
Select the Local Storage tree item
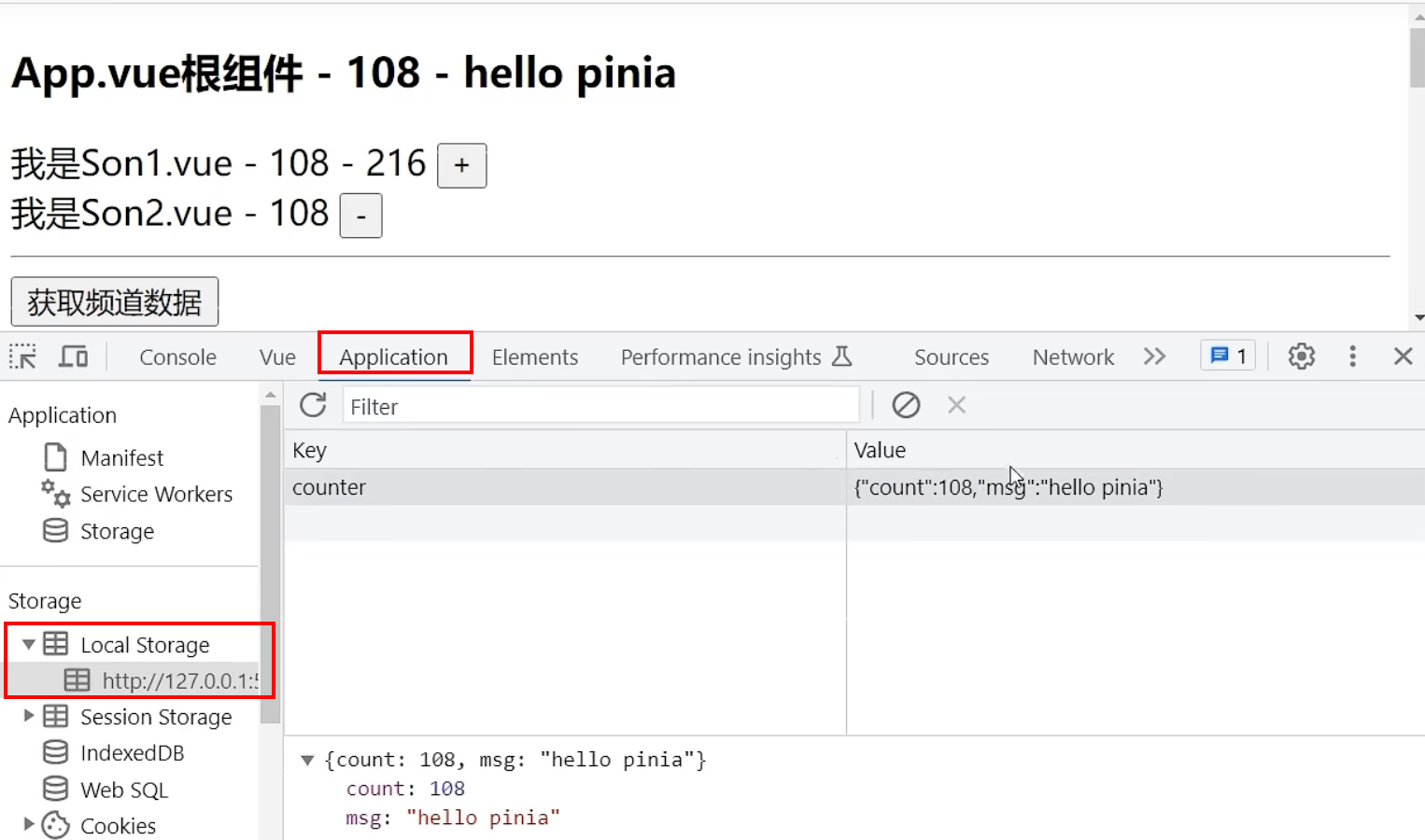145,645
